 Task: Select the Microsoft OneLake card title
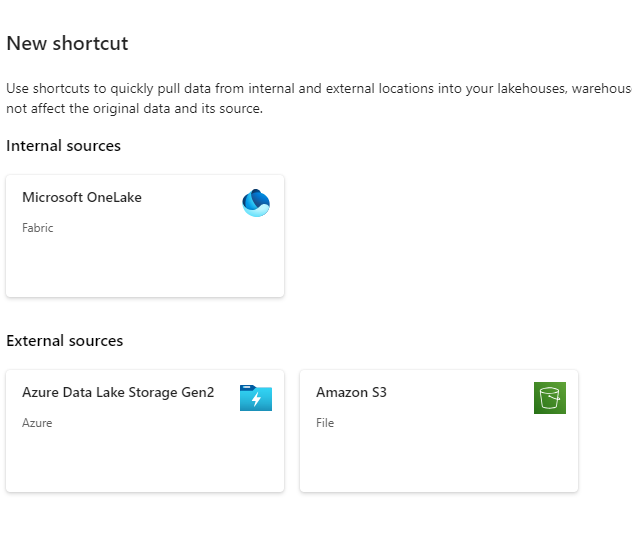coord(82,198)
